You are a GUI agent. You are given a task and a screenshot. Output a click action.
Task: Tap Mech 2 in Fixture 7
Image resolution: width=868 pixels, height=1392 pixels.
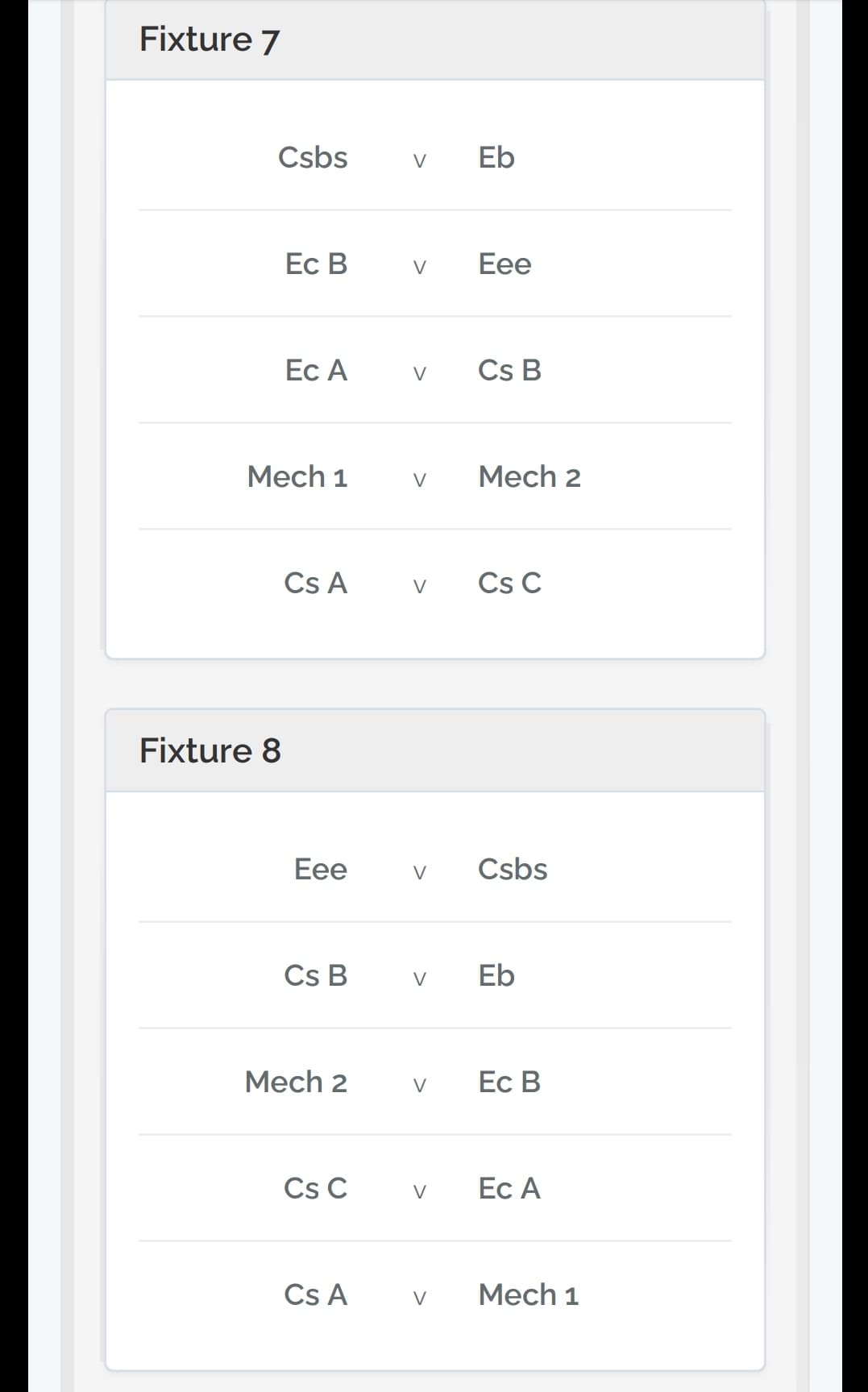(530, 476)
